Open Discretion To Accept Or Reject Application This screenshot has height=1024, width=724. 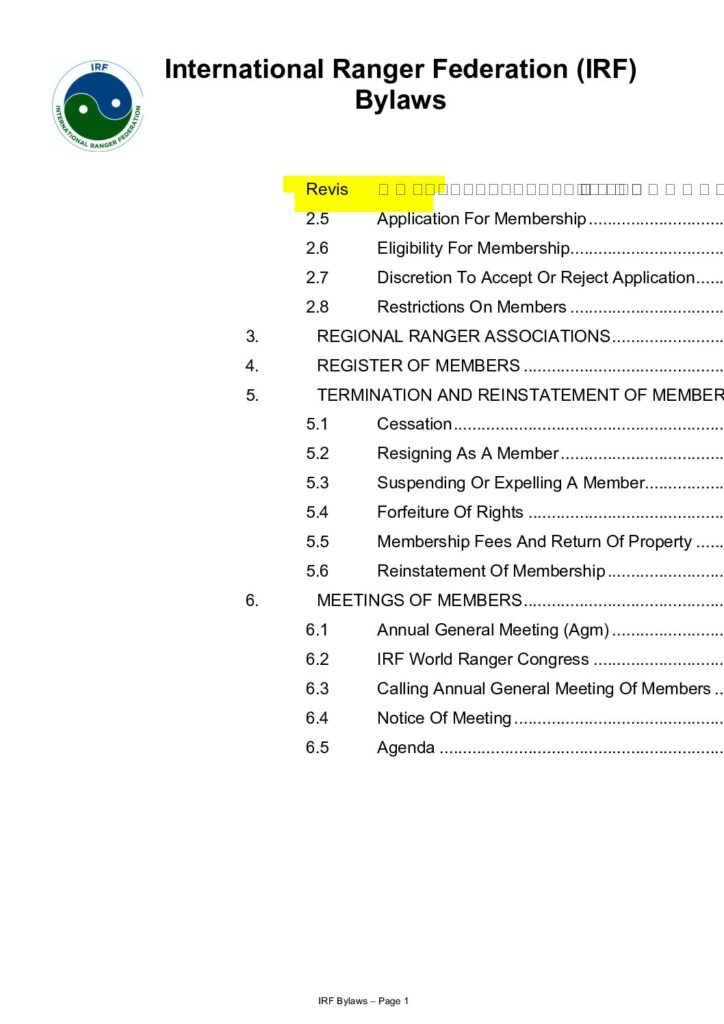534,278
